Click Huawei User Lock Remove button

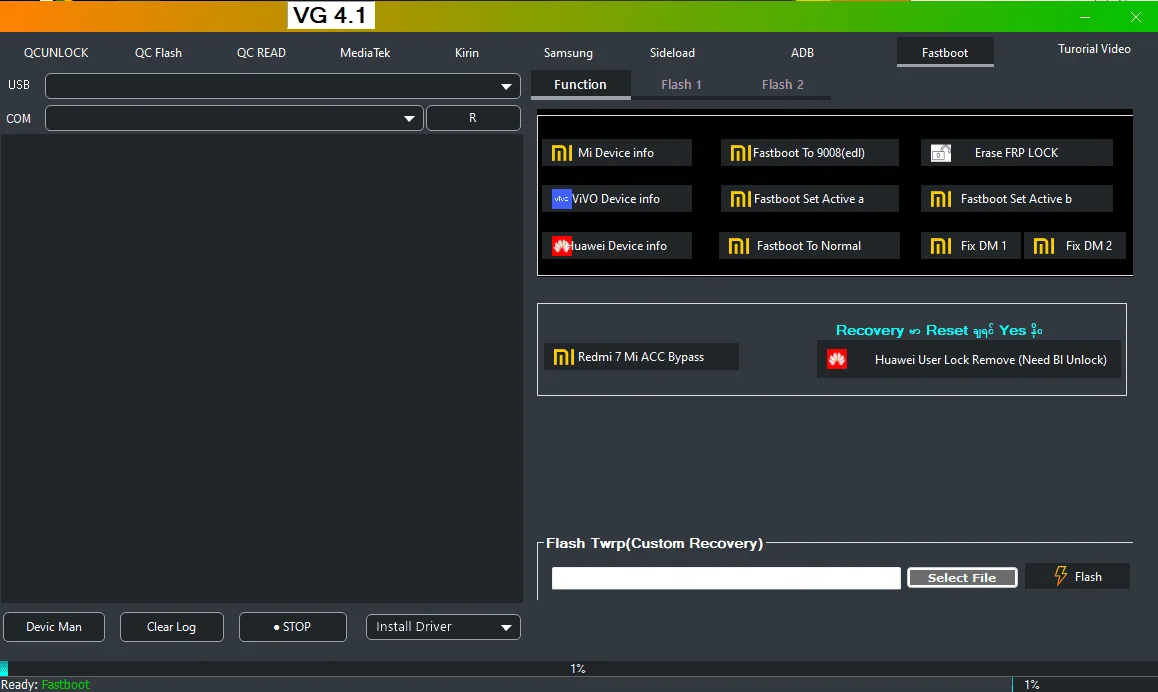(x=969, y=360)
